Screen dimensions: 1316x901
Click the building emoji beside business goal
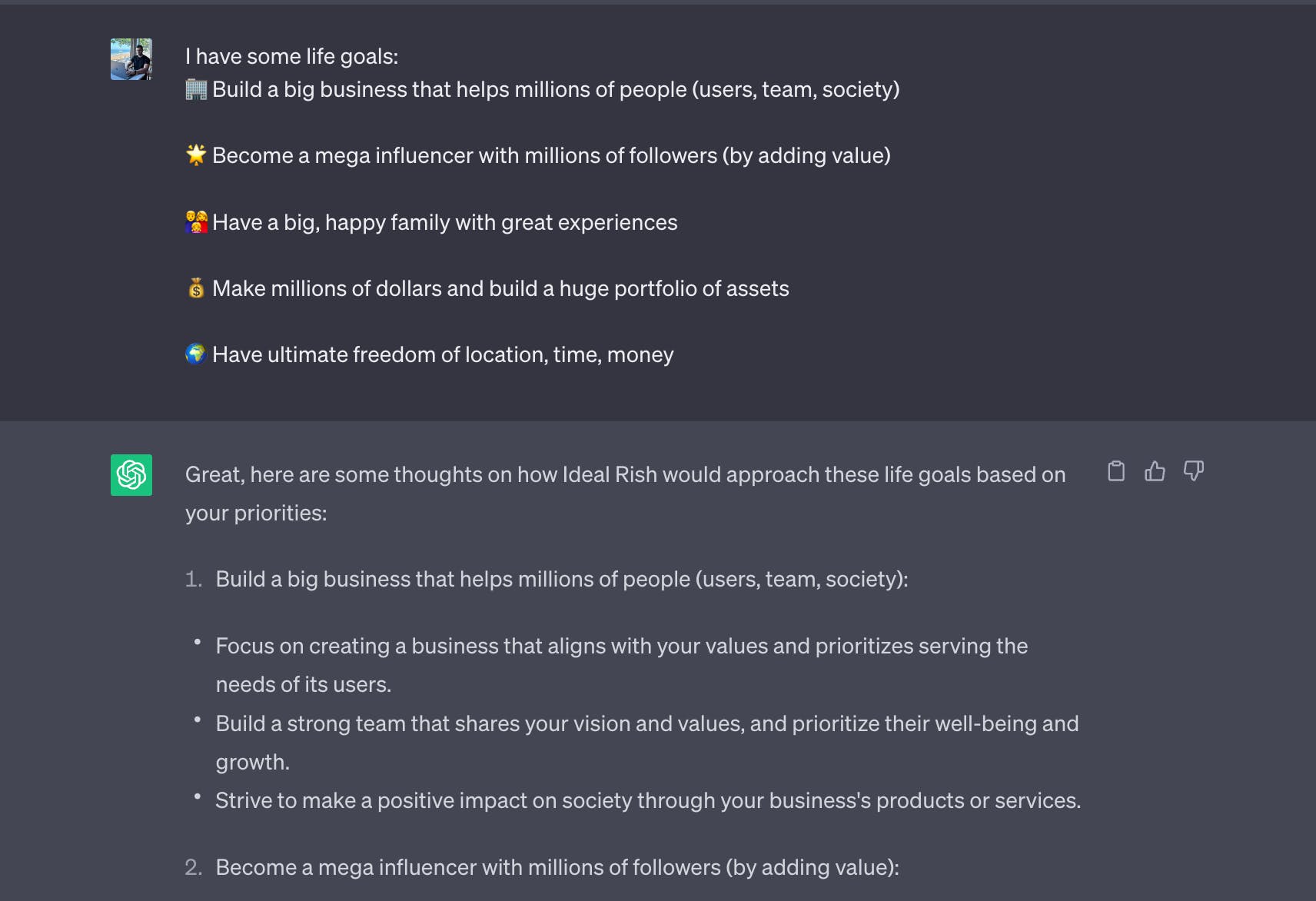tap(194, 88)
